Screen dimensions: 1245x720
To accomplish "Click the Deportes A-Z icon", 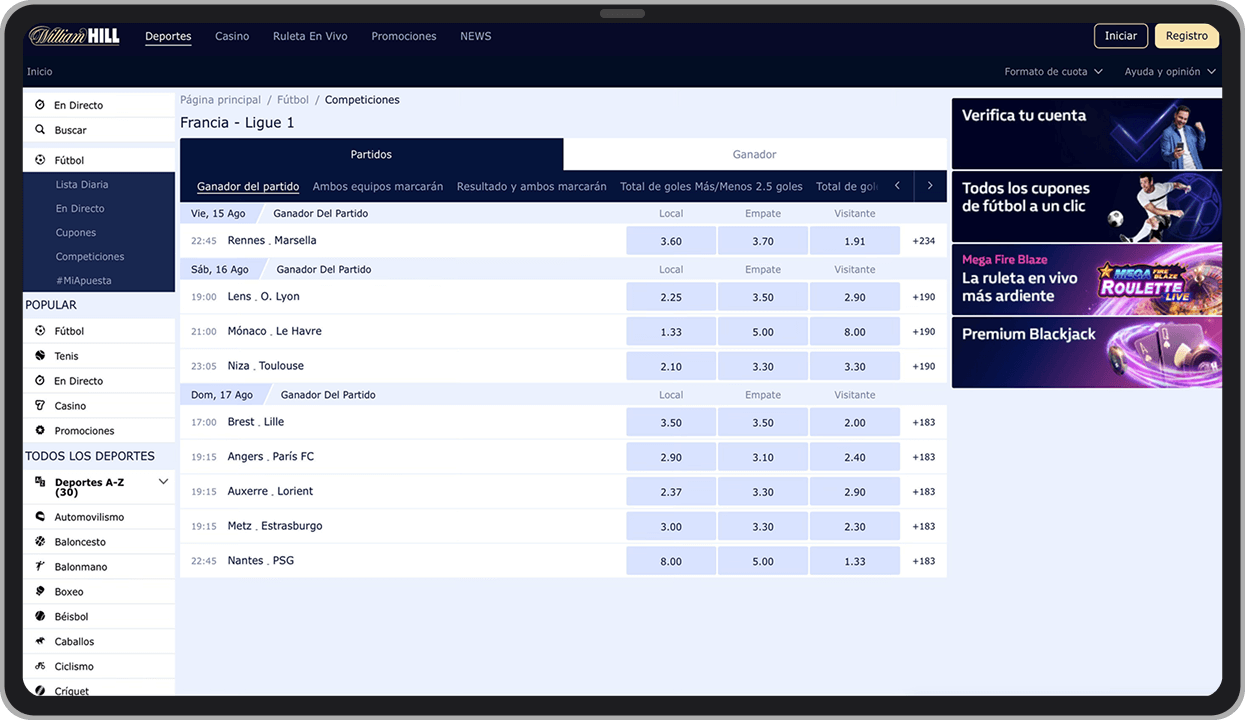I will pyautogui.click(x=40, y=482).
